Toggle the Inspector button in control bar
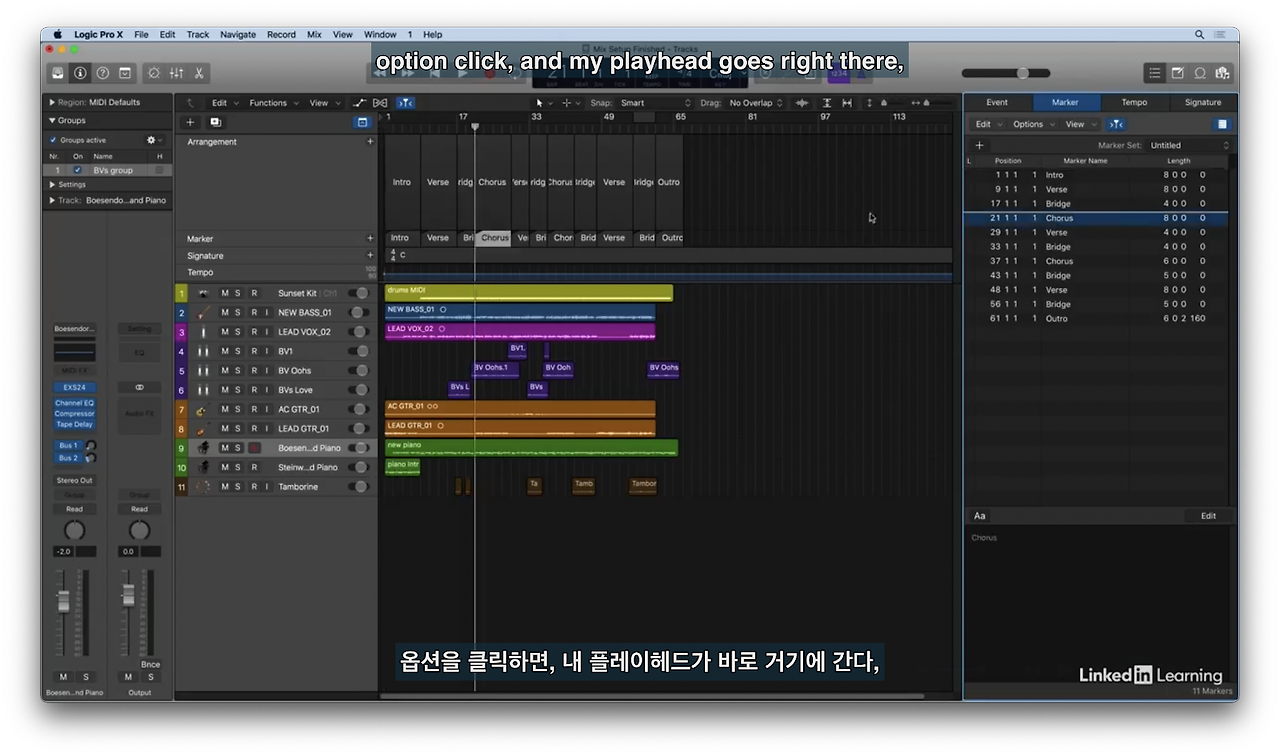The image size is (1280, 756). 80,73
